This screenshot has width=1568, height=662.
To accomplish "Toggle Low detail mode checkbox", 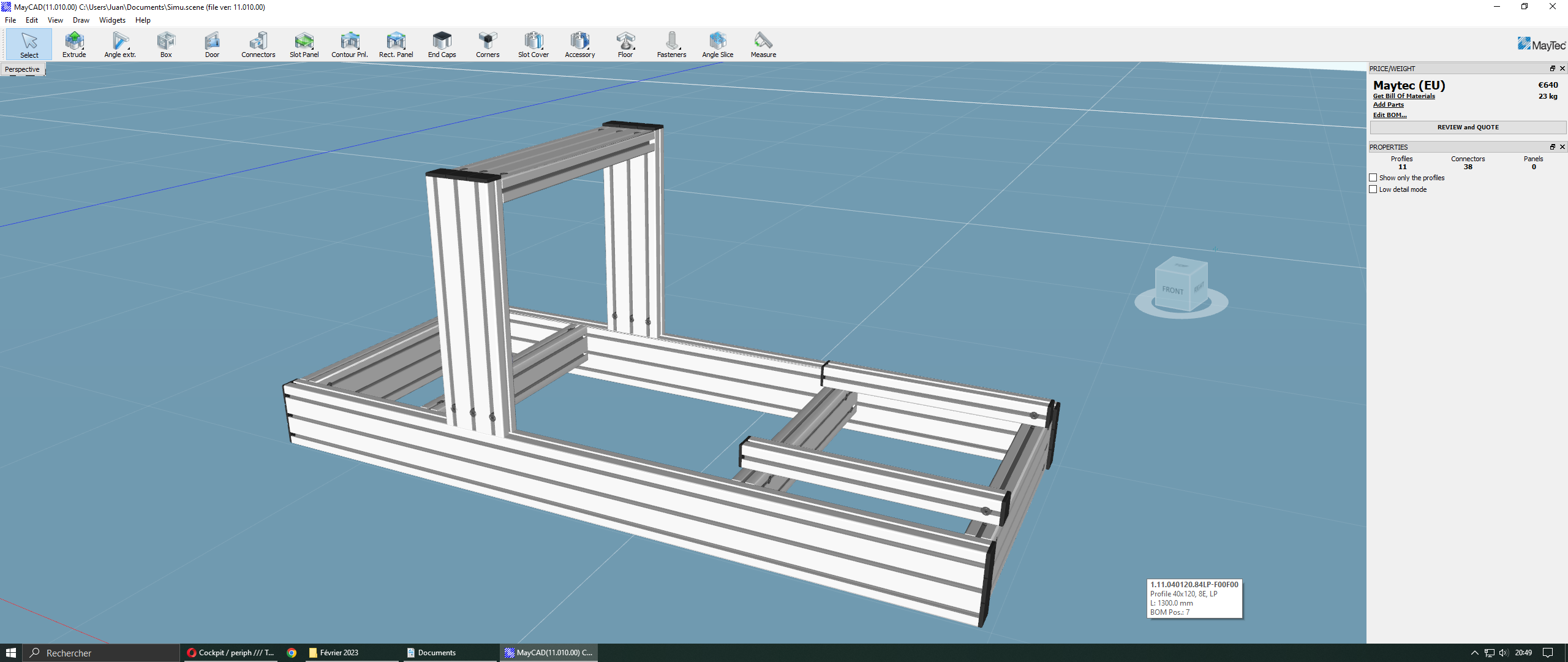I will click(x=1373, y=189).
